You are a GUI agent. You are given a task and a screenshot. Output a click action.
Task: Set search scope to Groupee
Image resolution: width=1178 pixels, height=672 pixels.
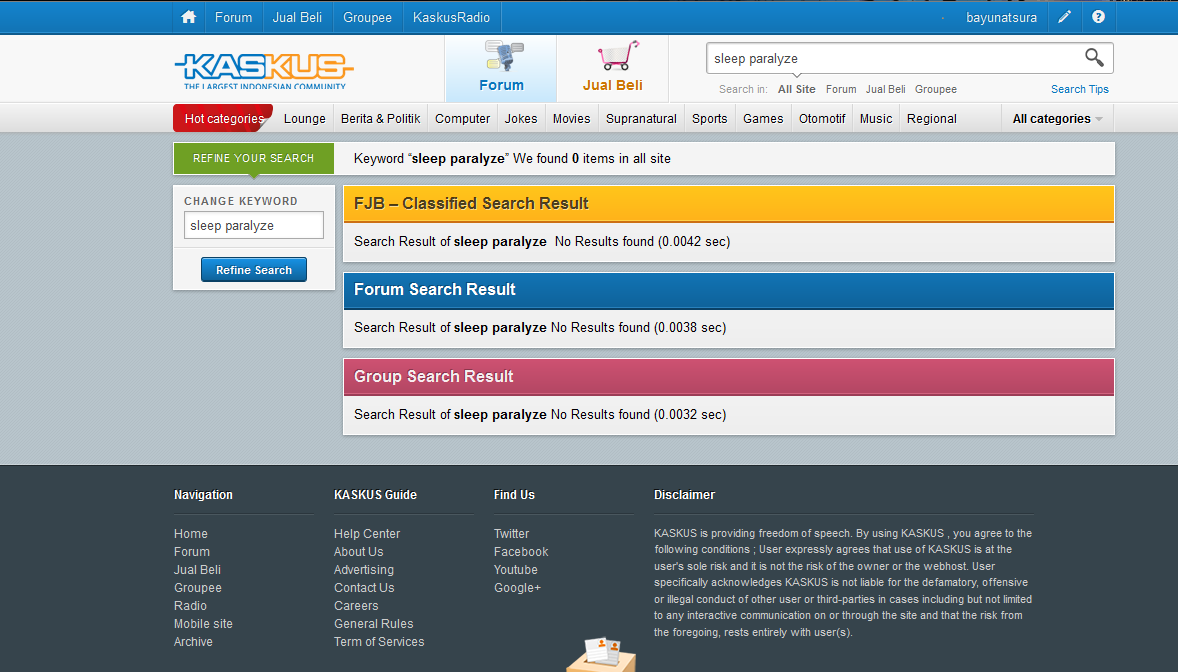[x=935, y=89]
